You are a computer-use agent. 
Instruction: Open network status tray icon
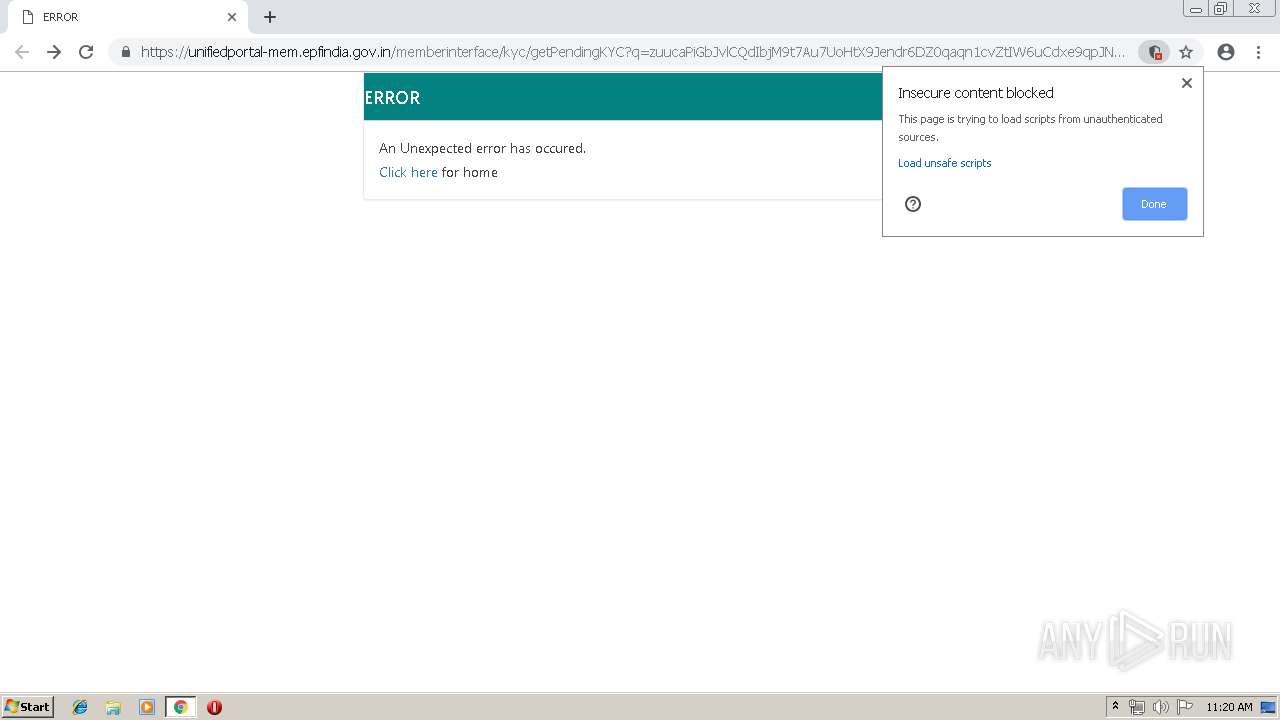1137,707
